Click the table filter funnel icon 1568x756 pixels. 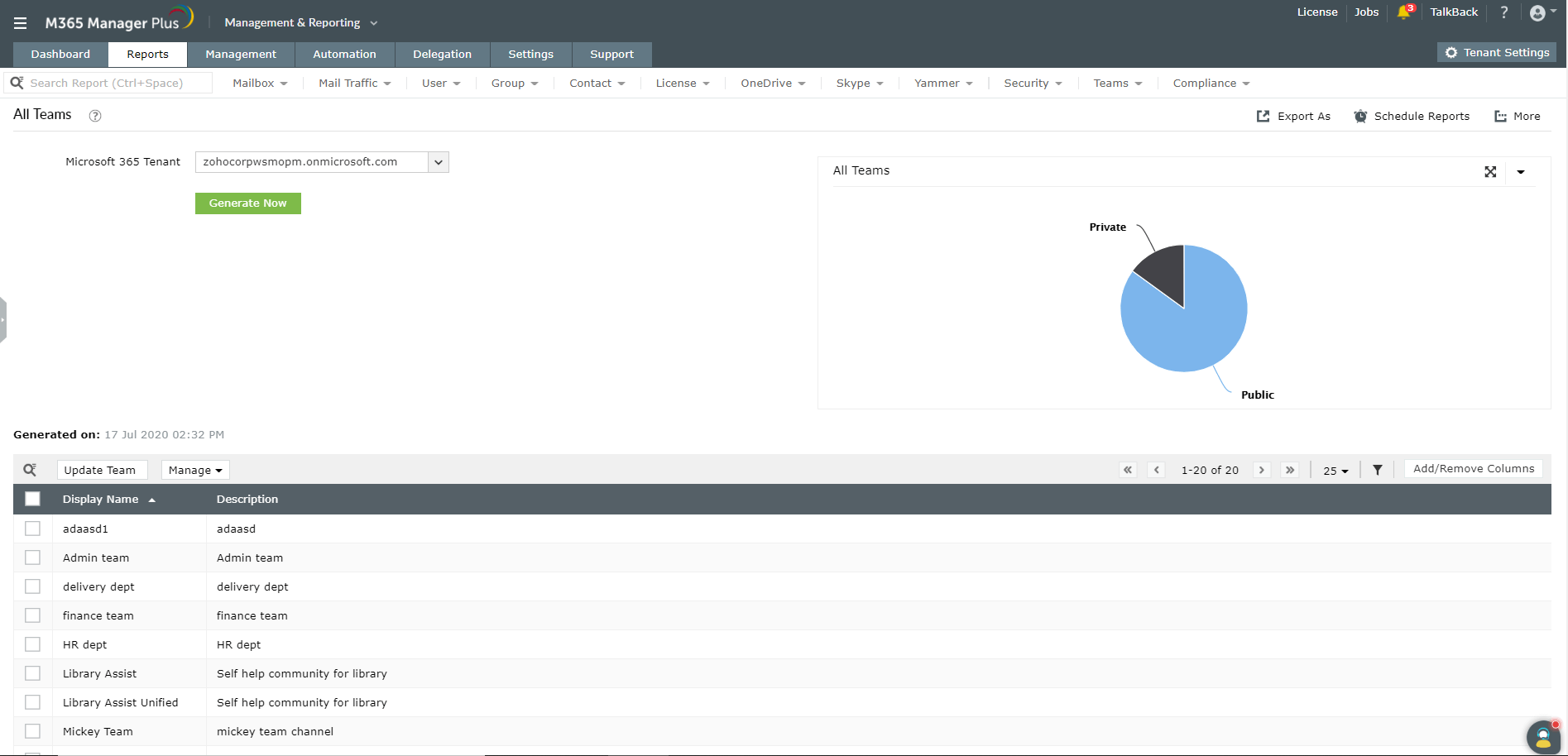tap(1378, 470)
